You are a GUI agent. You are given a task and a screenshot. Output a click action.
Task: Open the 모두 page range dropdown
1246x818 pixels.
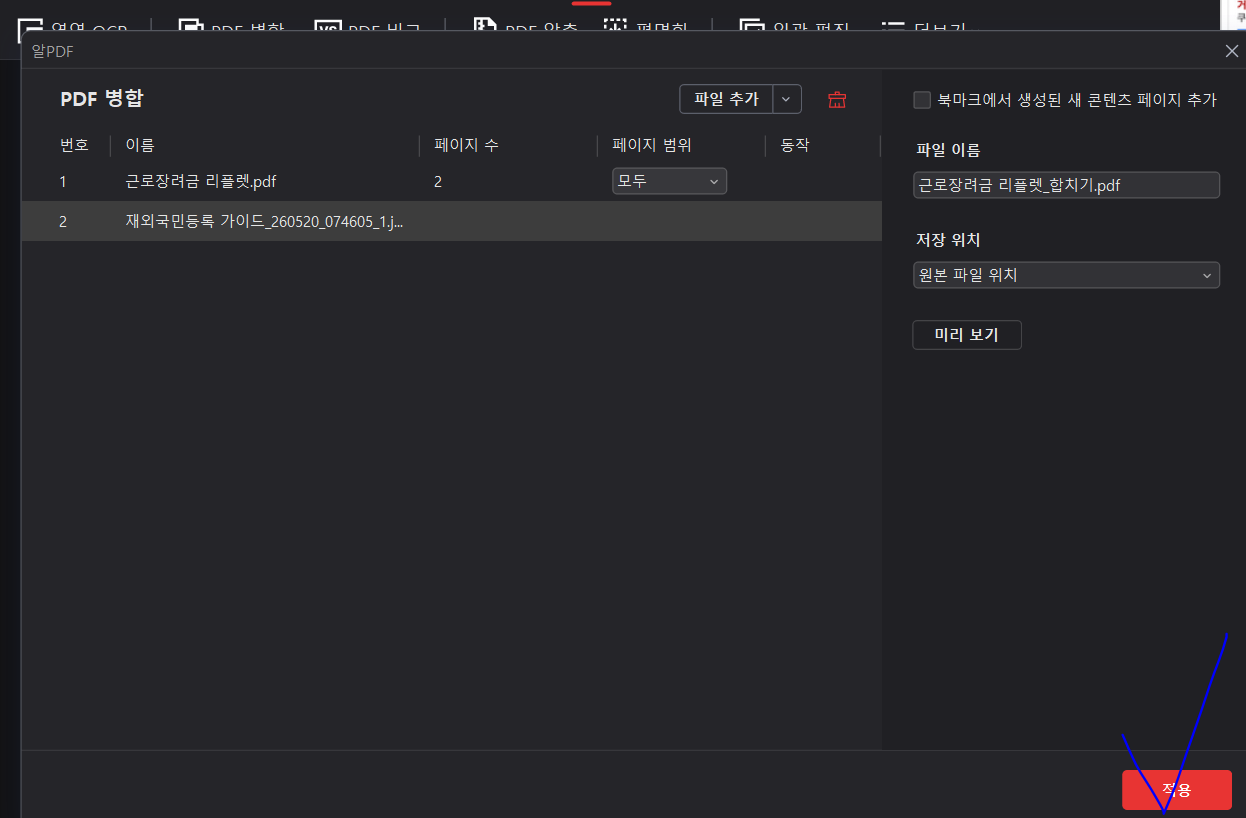click(669, 181)
